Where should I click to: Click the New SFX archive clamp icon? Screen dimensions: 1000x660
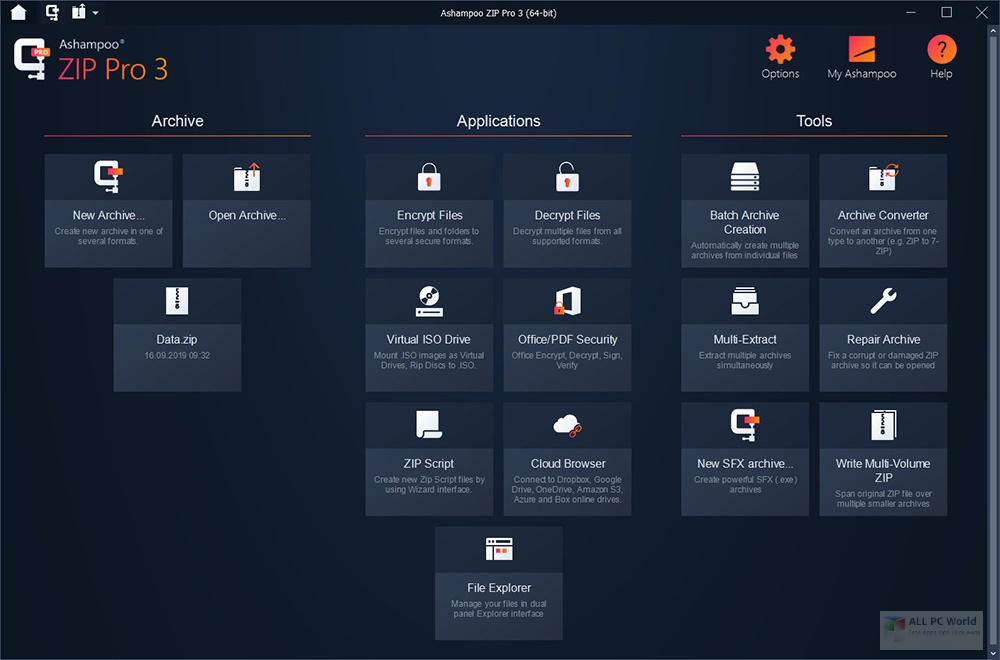click(x=745, y=425)
